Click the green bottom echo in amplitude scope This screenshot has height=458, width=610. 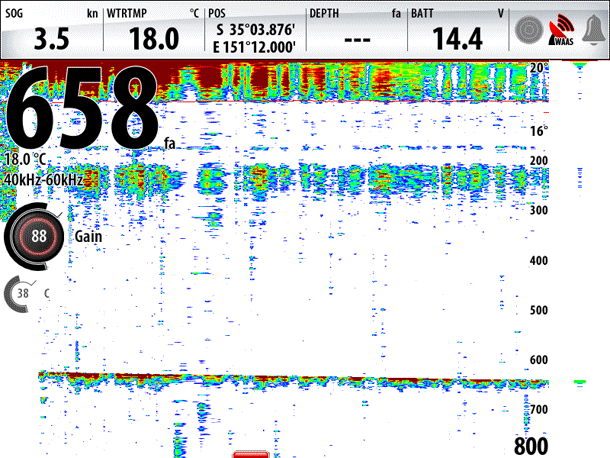click(x=580, y=382)
